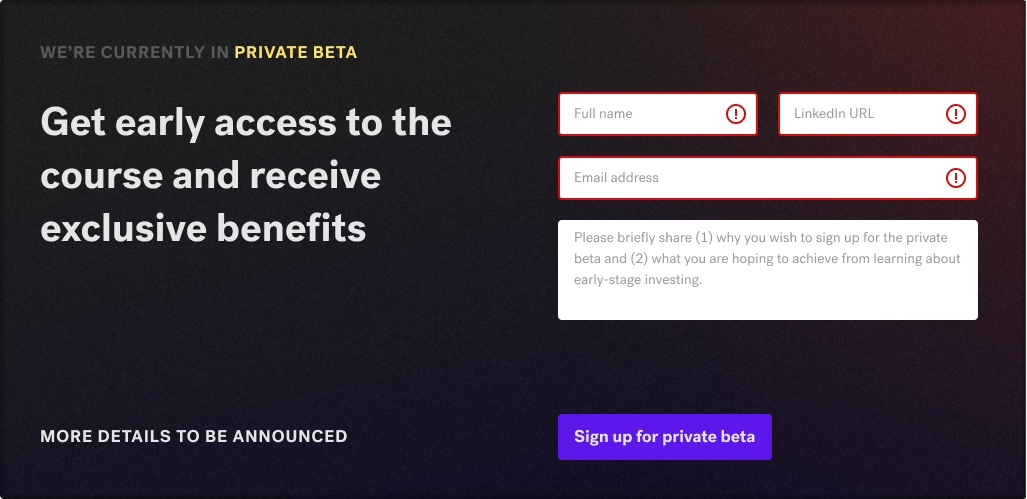This screenshot has width=1027, height=499.
Task: Click inside the private beta reason textarea
Action: pyautogui.click(x=767, y=300)
